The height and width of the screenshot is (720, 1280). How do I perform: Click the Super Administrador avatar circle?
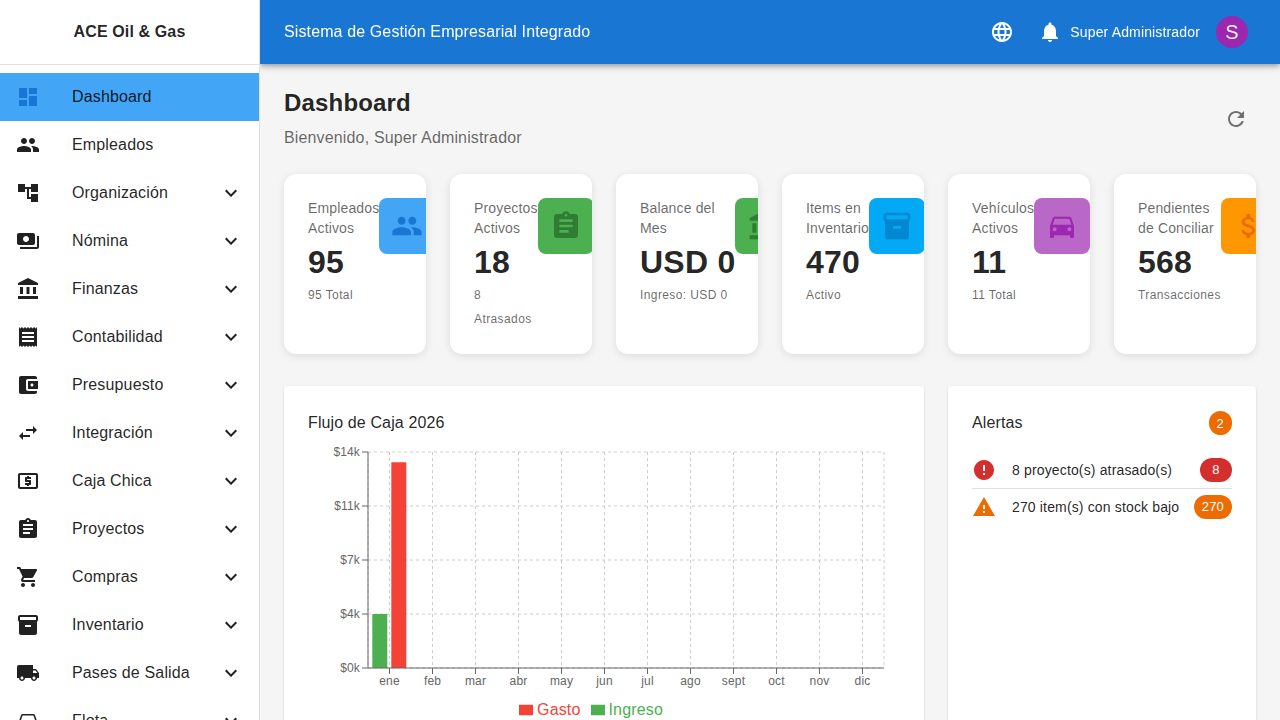[1232, 31]
